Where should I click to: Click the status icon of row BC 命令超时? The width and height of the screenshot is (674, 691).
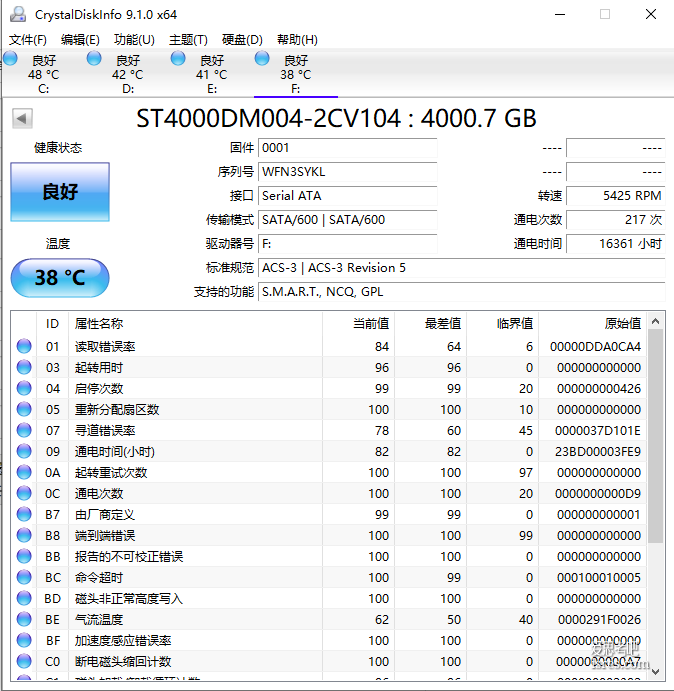[24, 577]
